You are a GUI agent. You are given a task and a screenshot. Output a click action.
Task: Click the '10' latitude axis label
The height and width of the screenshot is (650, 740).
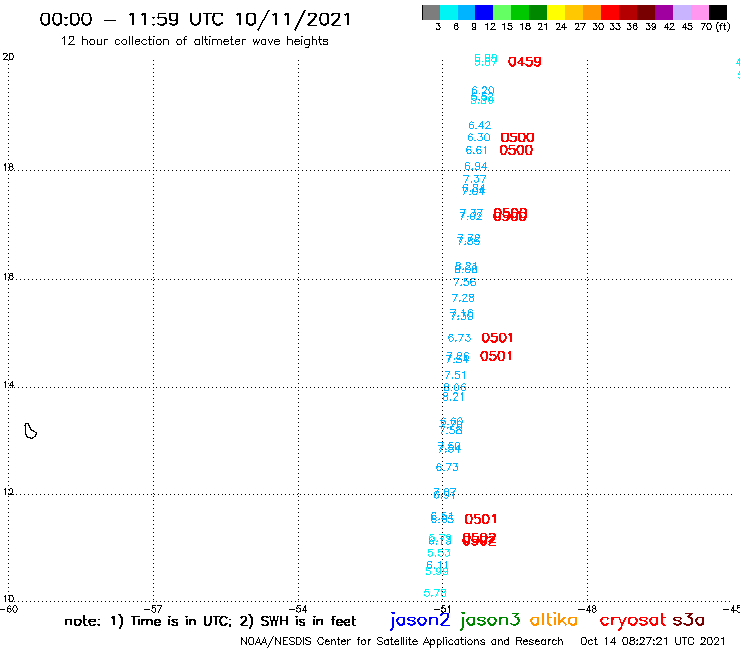[8, 599]
